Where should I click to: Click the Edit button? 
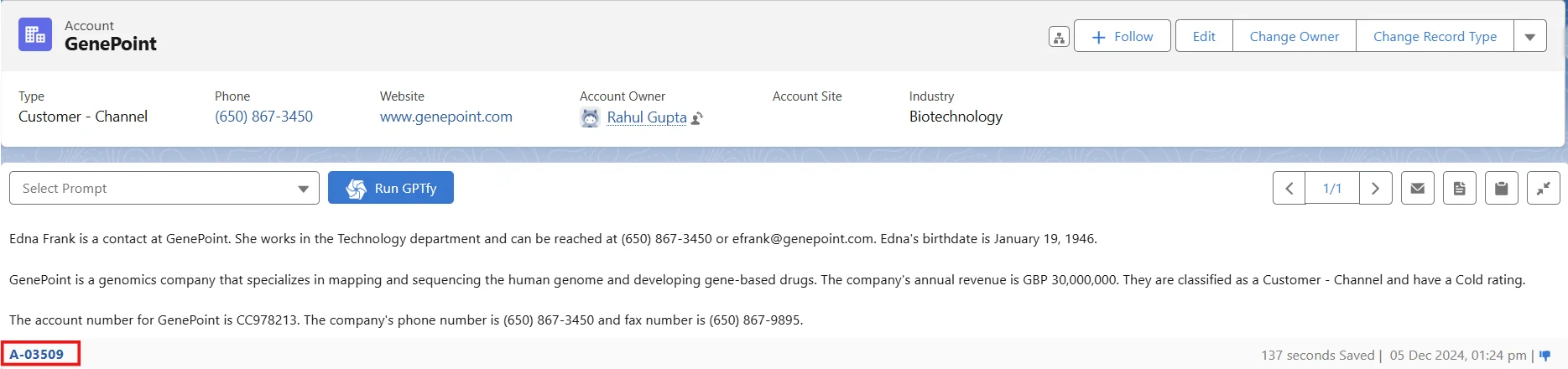1204,37
